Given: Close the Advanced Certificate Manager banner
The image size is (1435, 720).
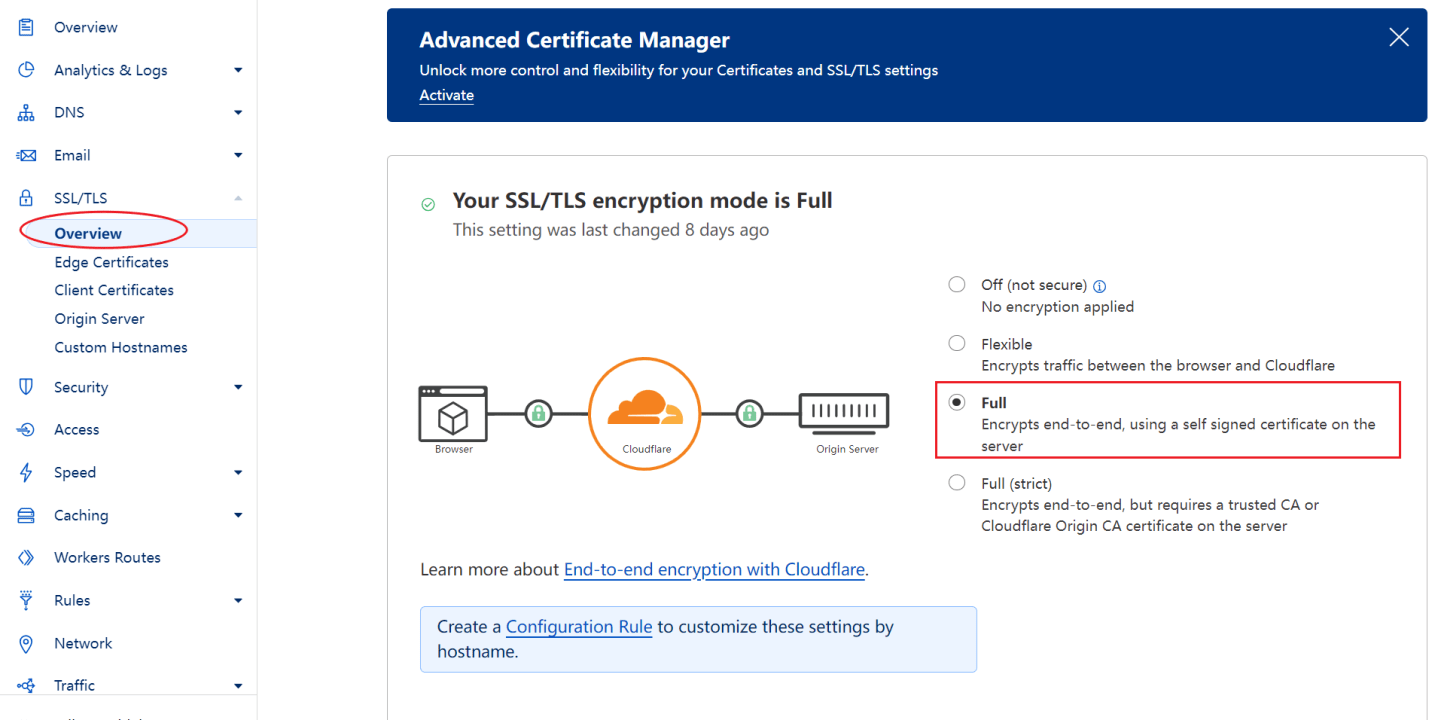Looking at the screenshot, I should (1399, 37).
